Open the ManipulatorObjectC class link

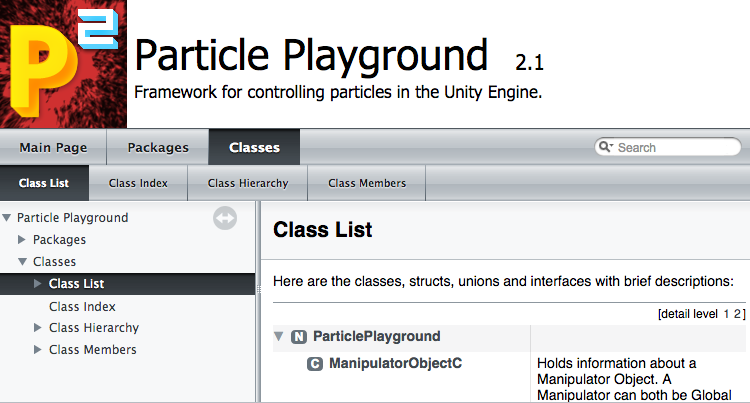point(396,363)
